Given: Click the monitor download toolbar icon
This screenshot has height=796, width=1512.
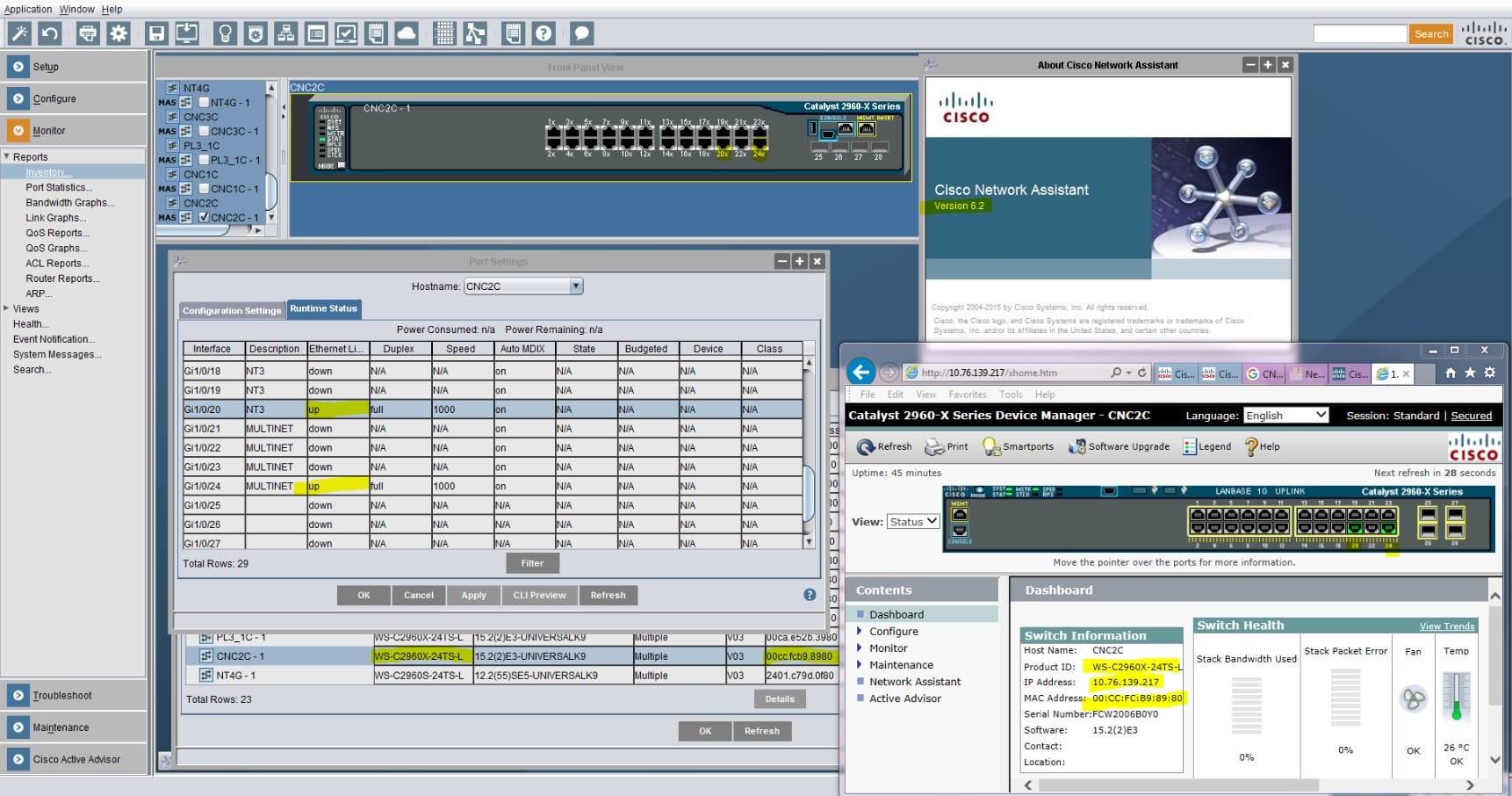Looking at the screenshot, I should coord(187,33).
